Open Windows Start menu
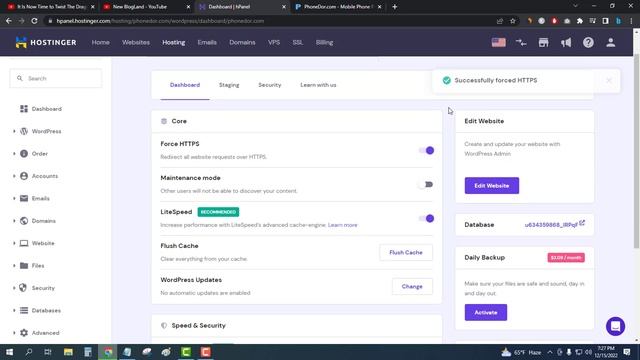This screenshot has width=640, height=360. pos(9,352)
